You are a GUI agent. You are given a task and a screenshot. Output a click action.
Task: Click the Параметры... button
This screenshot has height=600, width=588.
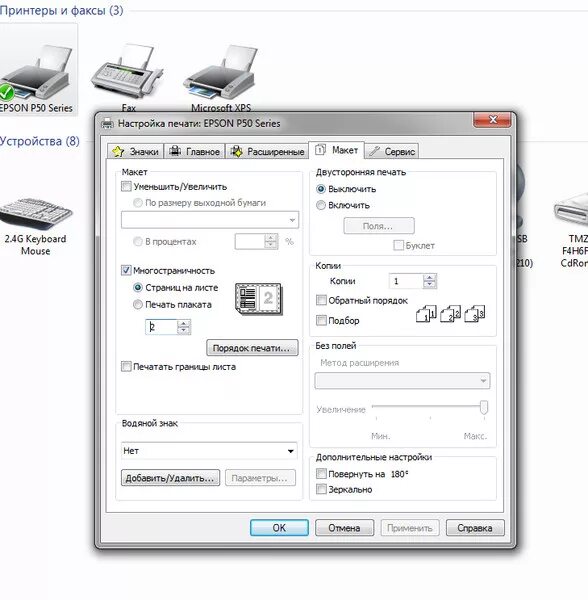(x=260, y=478)
